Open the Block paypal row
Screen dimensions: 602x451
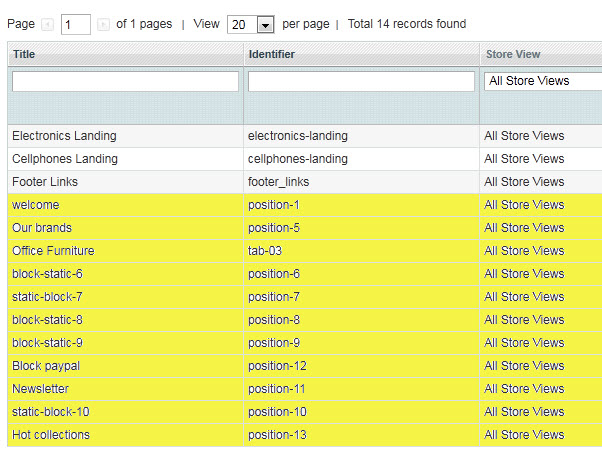click(305, 366)
